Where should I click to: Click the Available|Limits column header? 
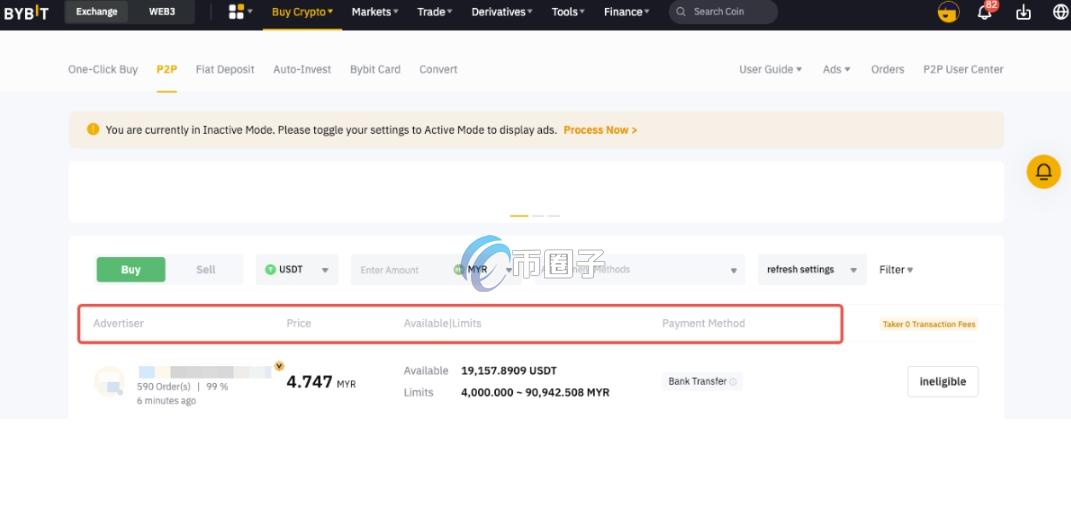coord(443,323)
